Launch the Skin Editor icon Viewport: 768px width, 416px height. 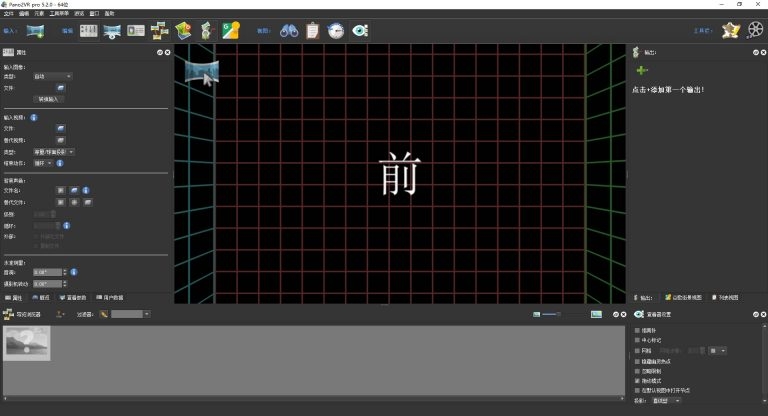pyautogui.click(x=731, y=31)
